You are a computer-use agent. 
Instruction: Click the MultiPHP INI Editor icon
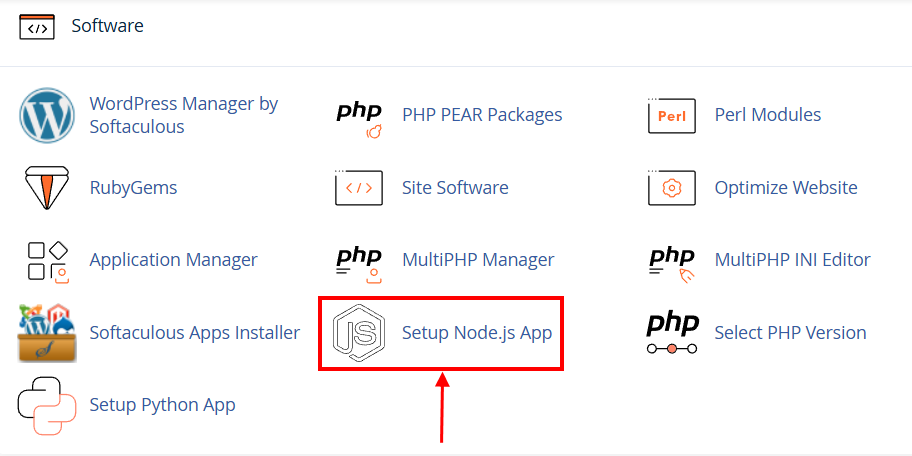(x=672, y=265)
